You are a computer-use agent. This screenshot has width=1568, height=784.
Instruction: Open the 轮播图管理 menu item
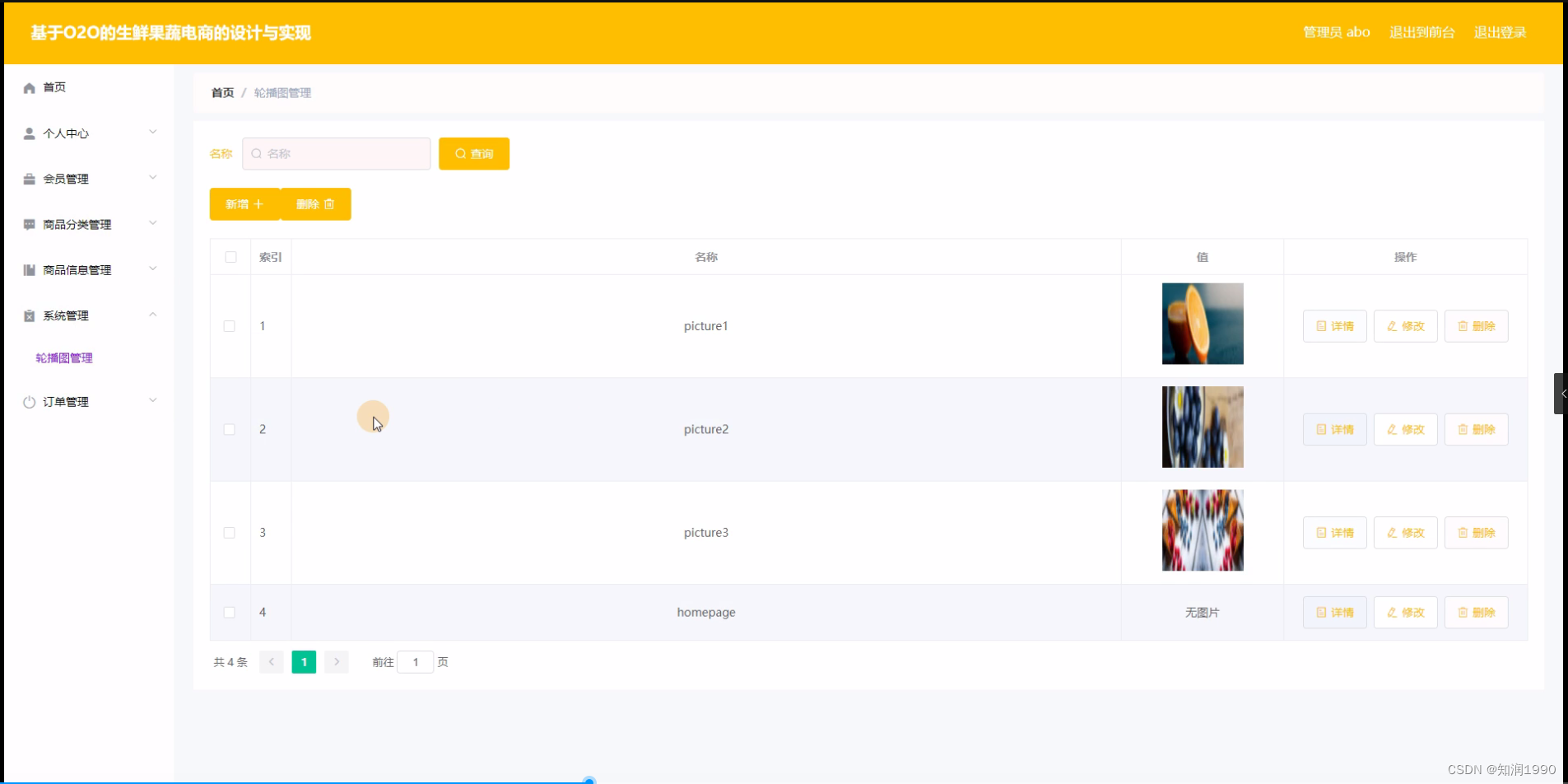click(64, 358)
